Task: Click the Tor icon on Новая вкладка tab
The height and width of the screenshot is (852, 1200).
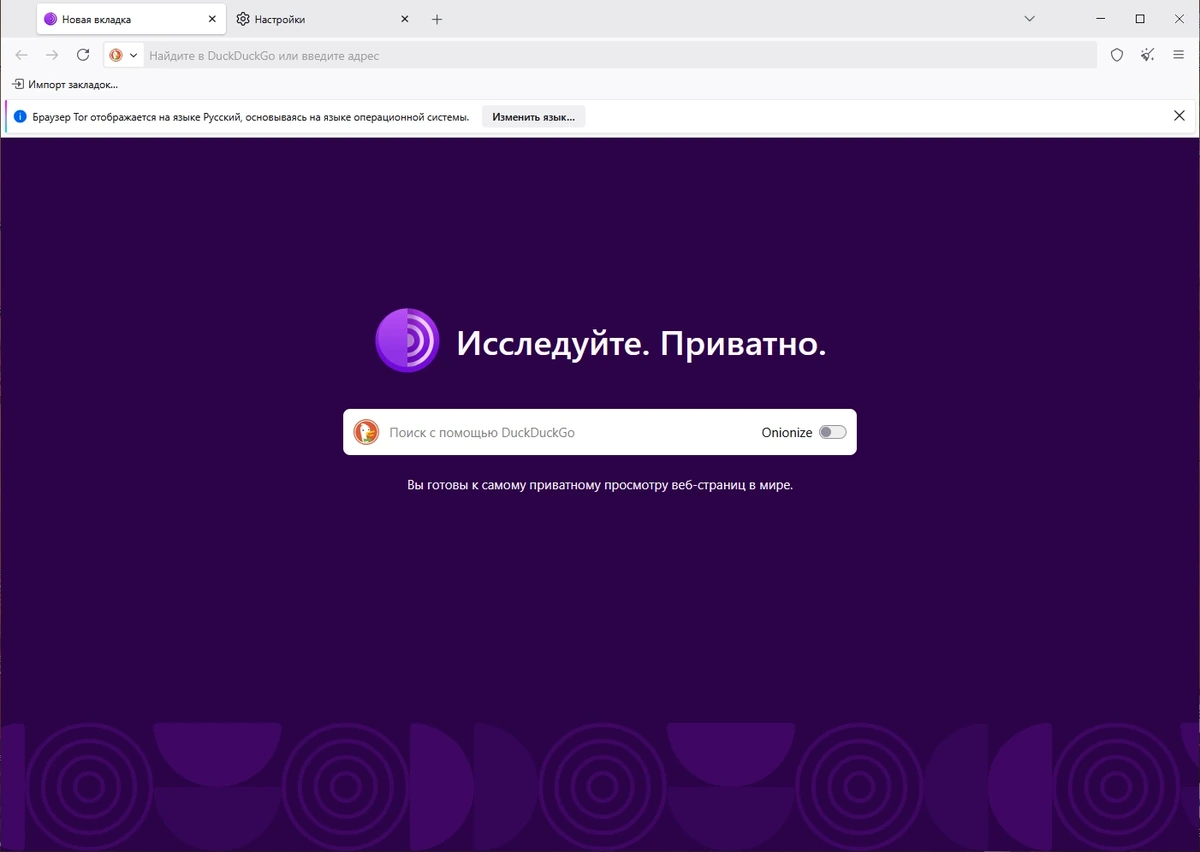Action: (50, 19)
